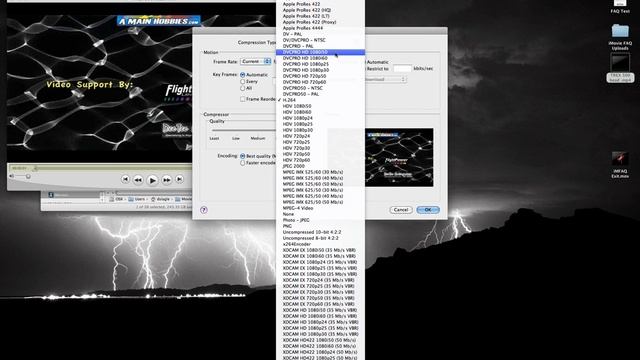Screen dimensions: 640x360
Task: Click Cancel in compression settings dialog
Action: coord(400,210)
